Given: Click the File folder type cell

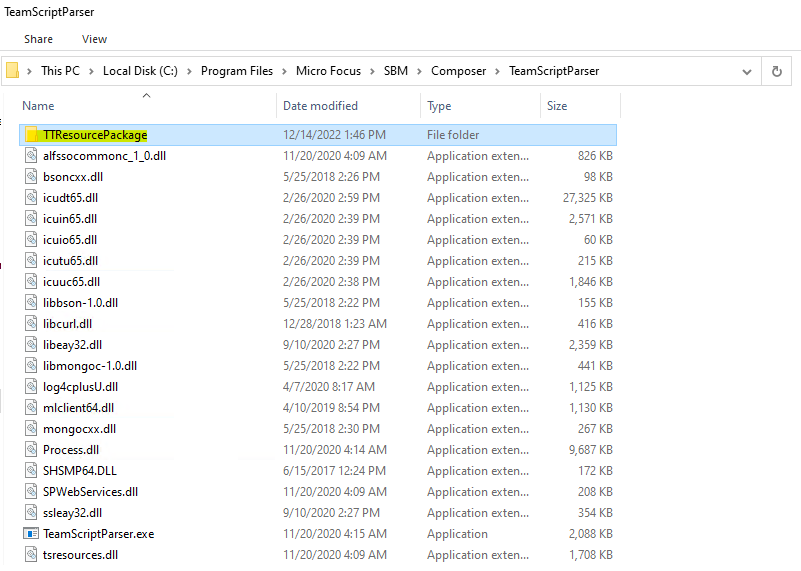Looking at the screenshot, I should click(x=453, y=135).
